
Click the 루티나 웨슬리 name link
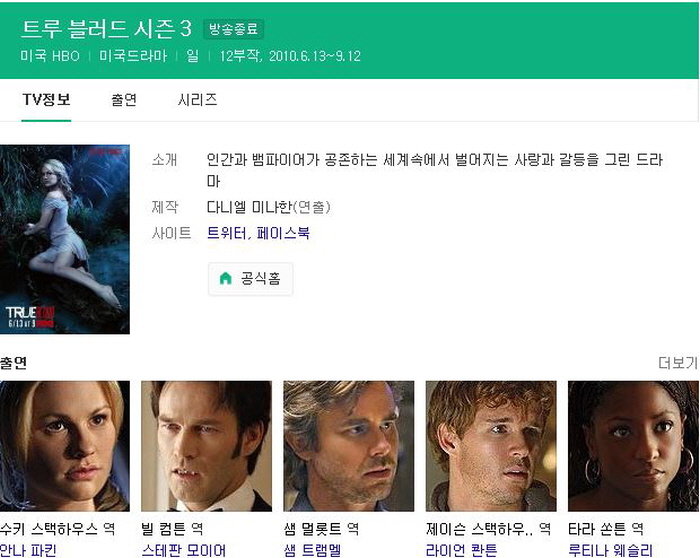pyautogui.click(x=610, y=550)
